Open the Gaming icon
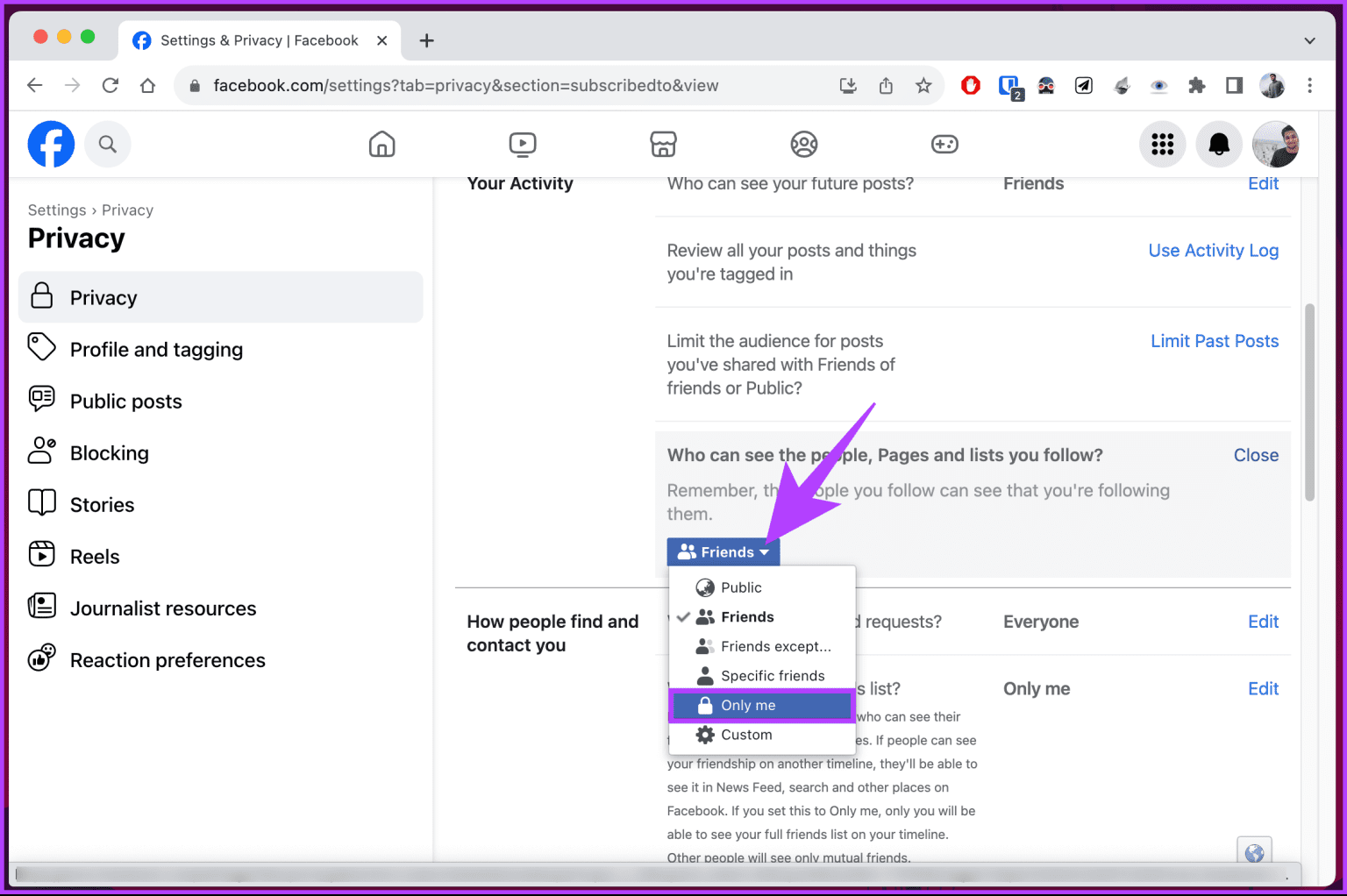This screenshot has width=1347, height=896. click(944, 144)
